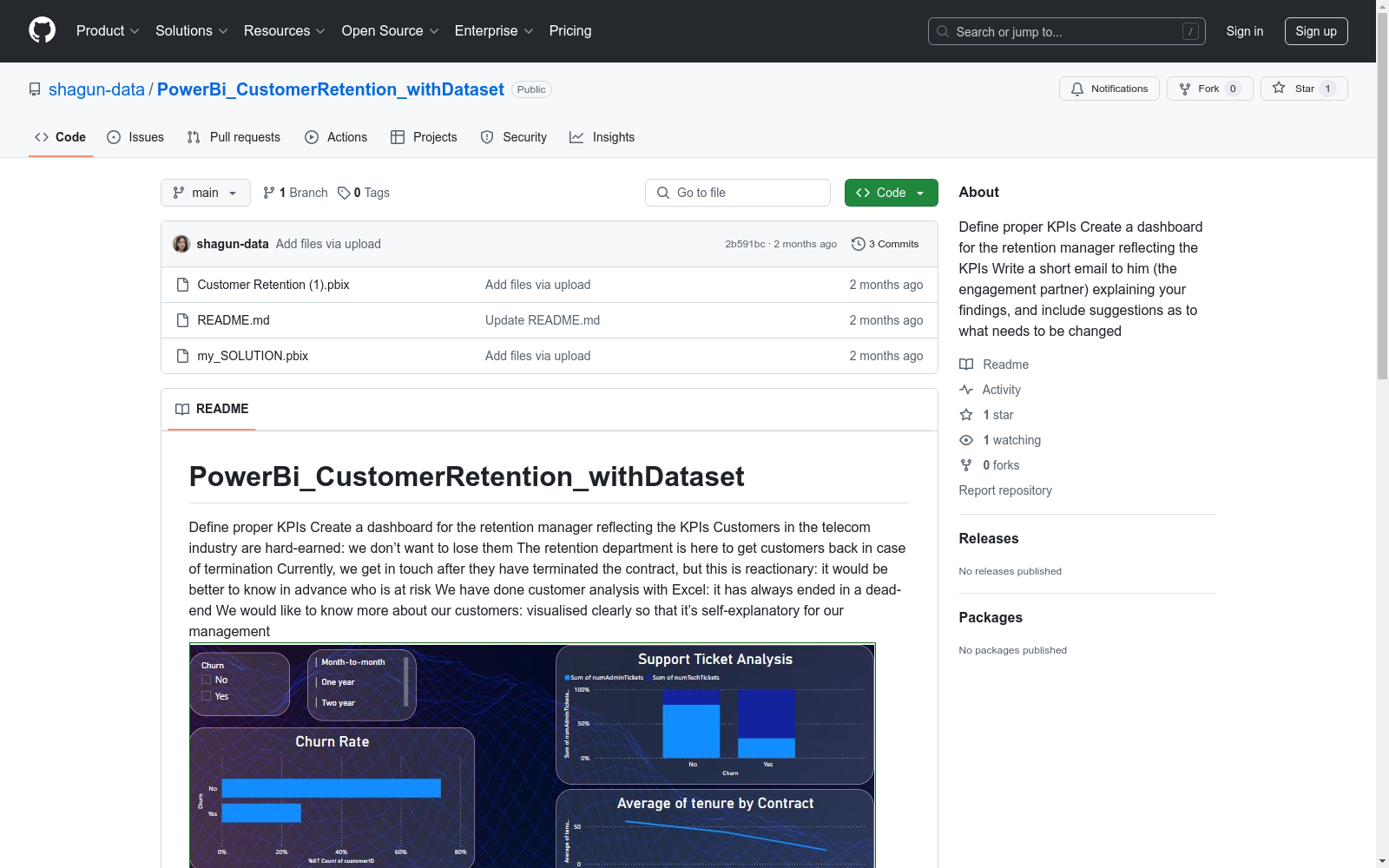The width and height of the screenshot is (1389, 868).
Task: Open the main branch selector
Action: [206, 193]
